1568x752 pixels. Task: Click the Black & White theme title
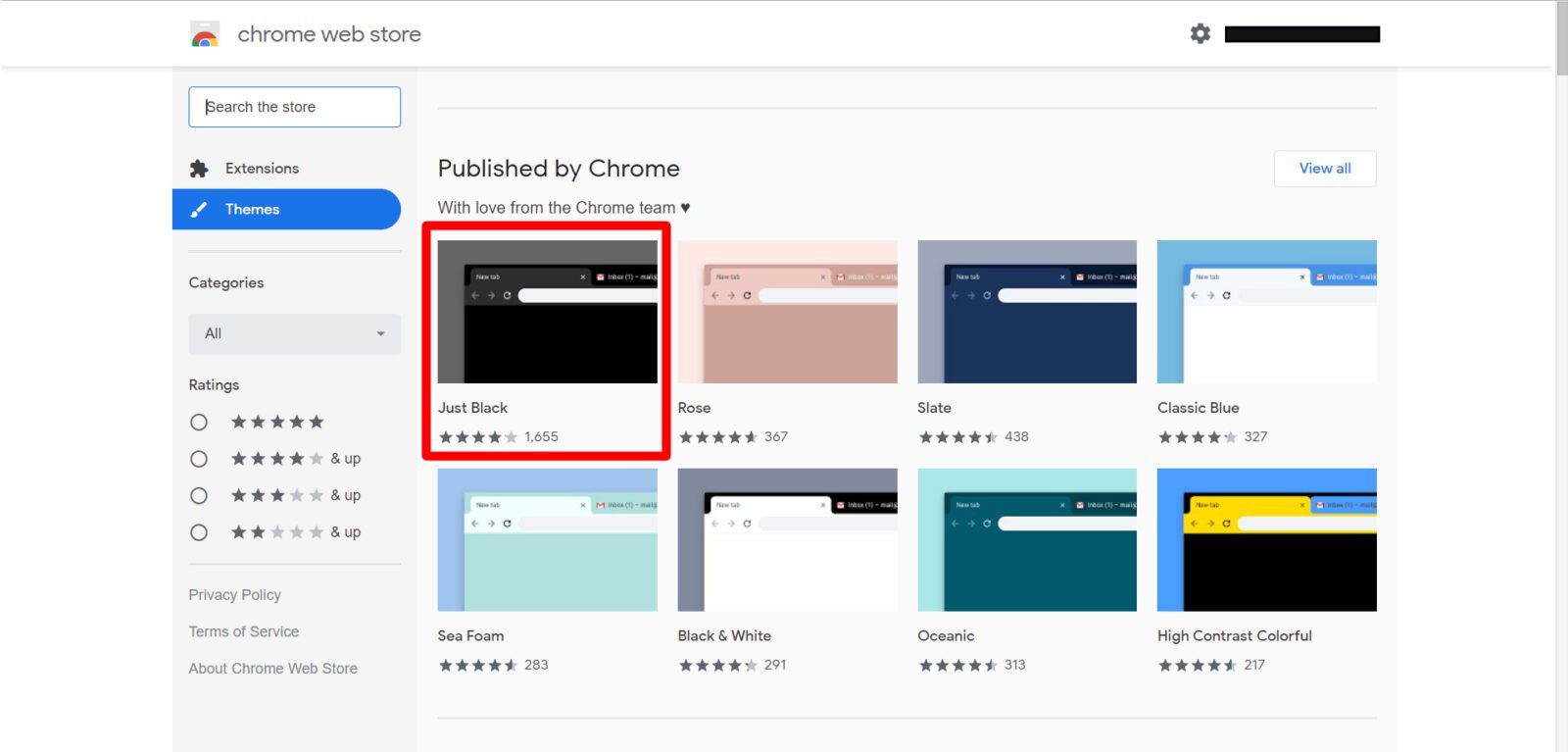click(724, 636)
